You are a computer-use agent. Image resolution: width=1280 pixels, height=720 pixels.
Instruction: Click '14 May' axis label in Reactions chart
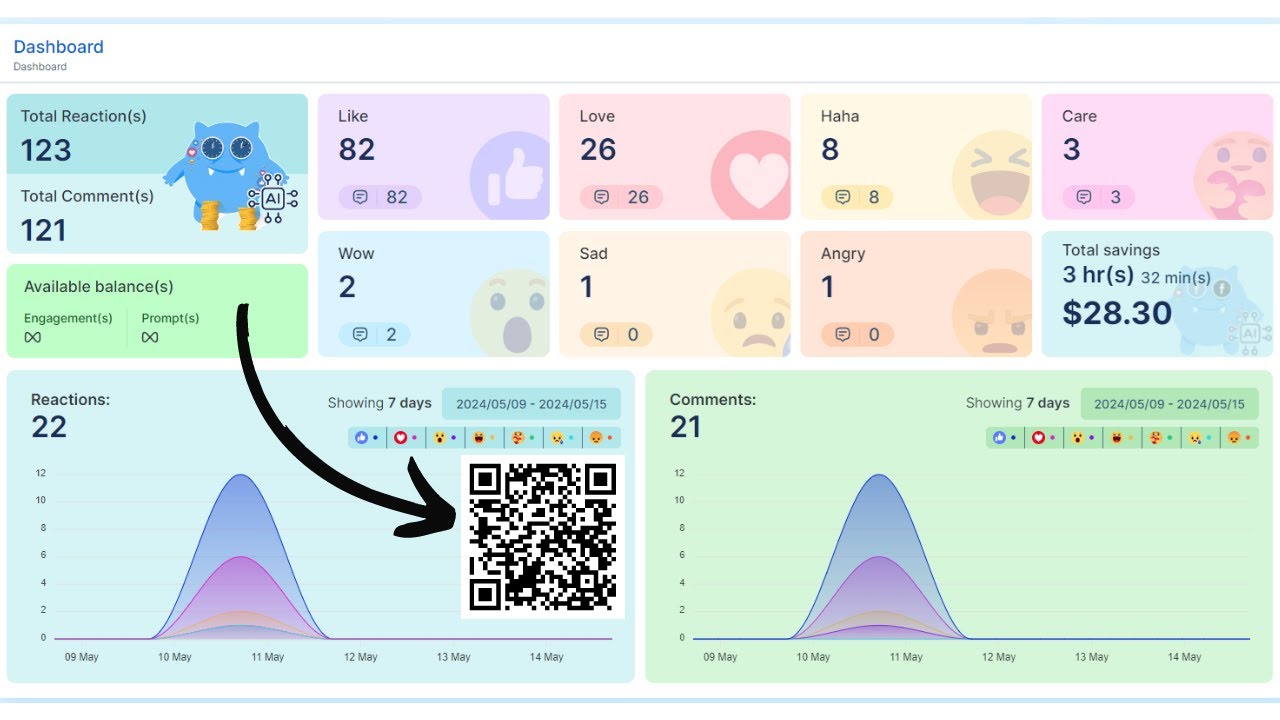pyautogui.click(x=546, y=657)
